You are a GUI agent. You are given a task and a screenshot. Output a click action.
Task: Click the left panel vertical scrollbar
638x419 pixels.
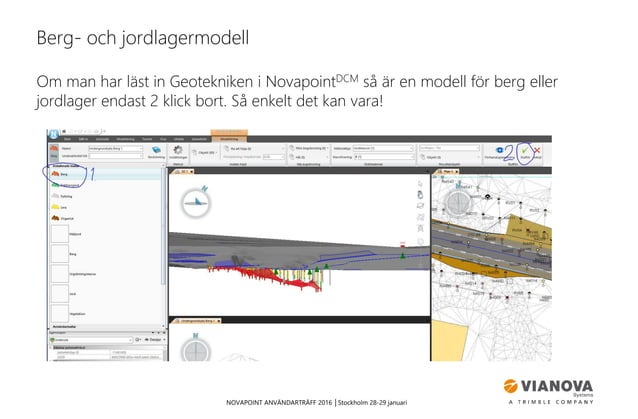pyautogui.click(x=164, y=228)
